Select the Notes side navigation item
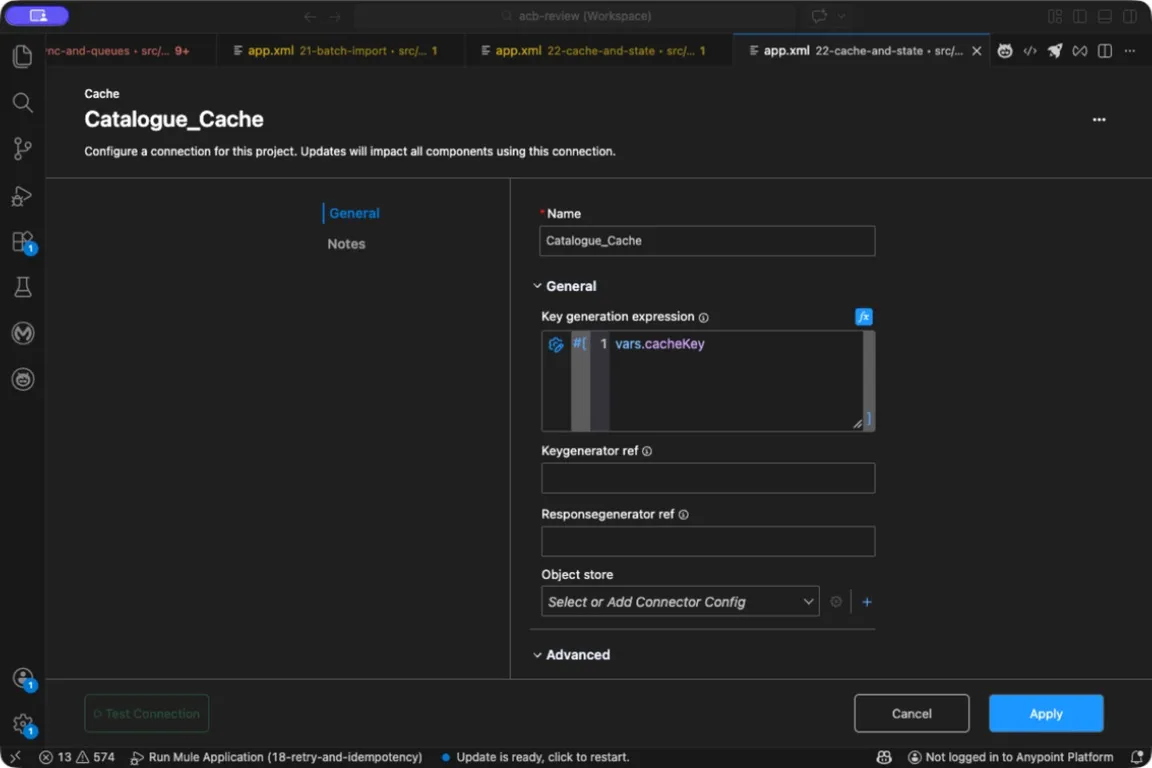This screenshot has height=768, width=1152. 346,244
